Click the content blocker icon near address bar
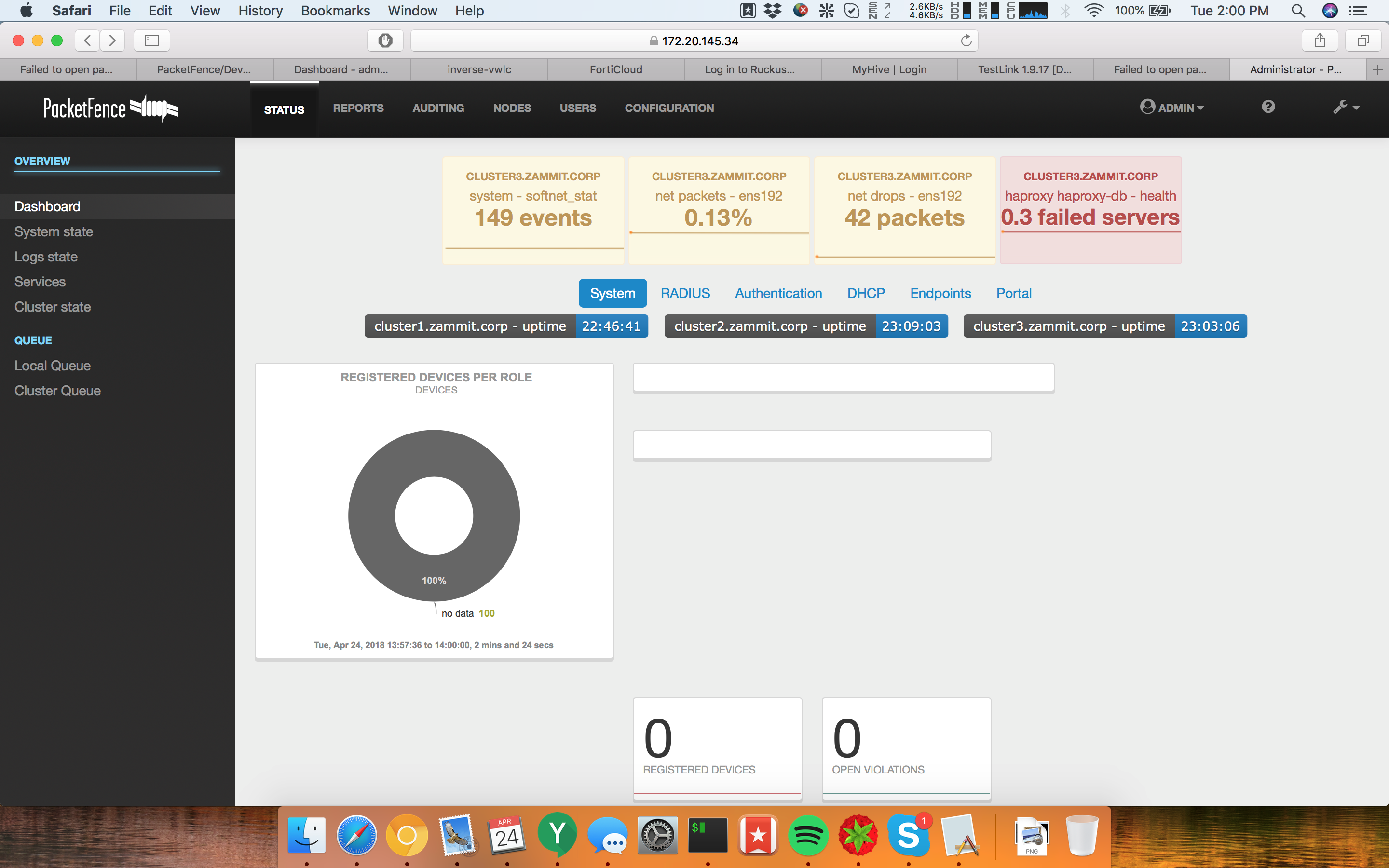Screen dimensions: 1389x868 tap(385, 40)
